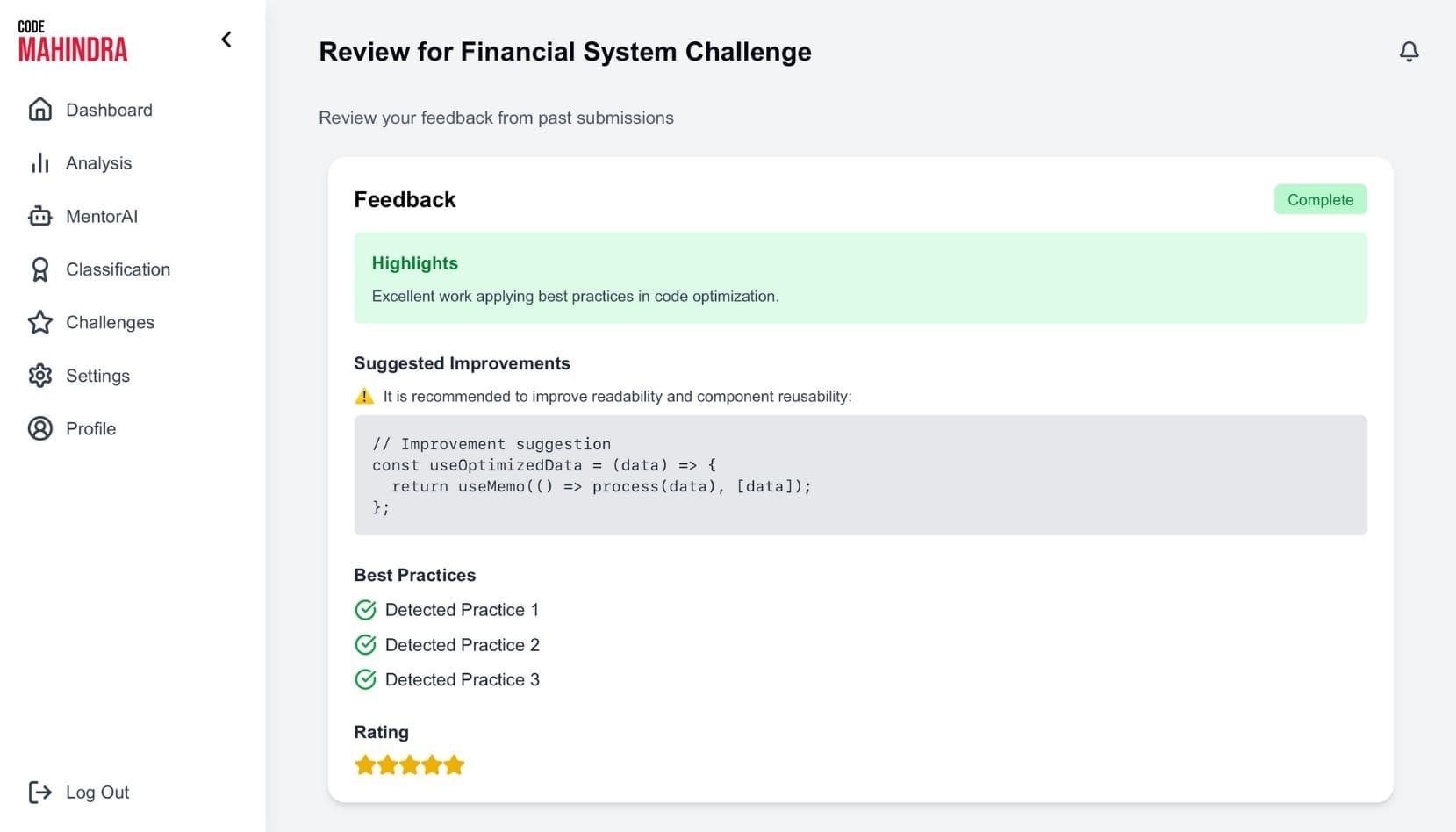Click the Detected Practice 3 check icon
1456x832 pixels.
point(365,679)
